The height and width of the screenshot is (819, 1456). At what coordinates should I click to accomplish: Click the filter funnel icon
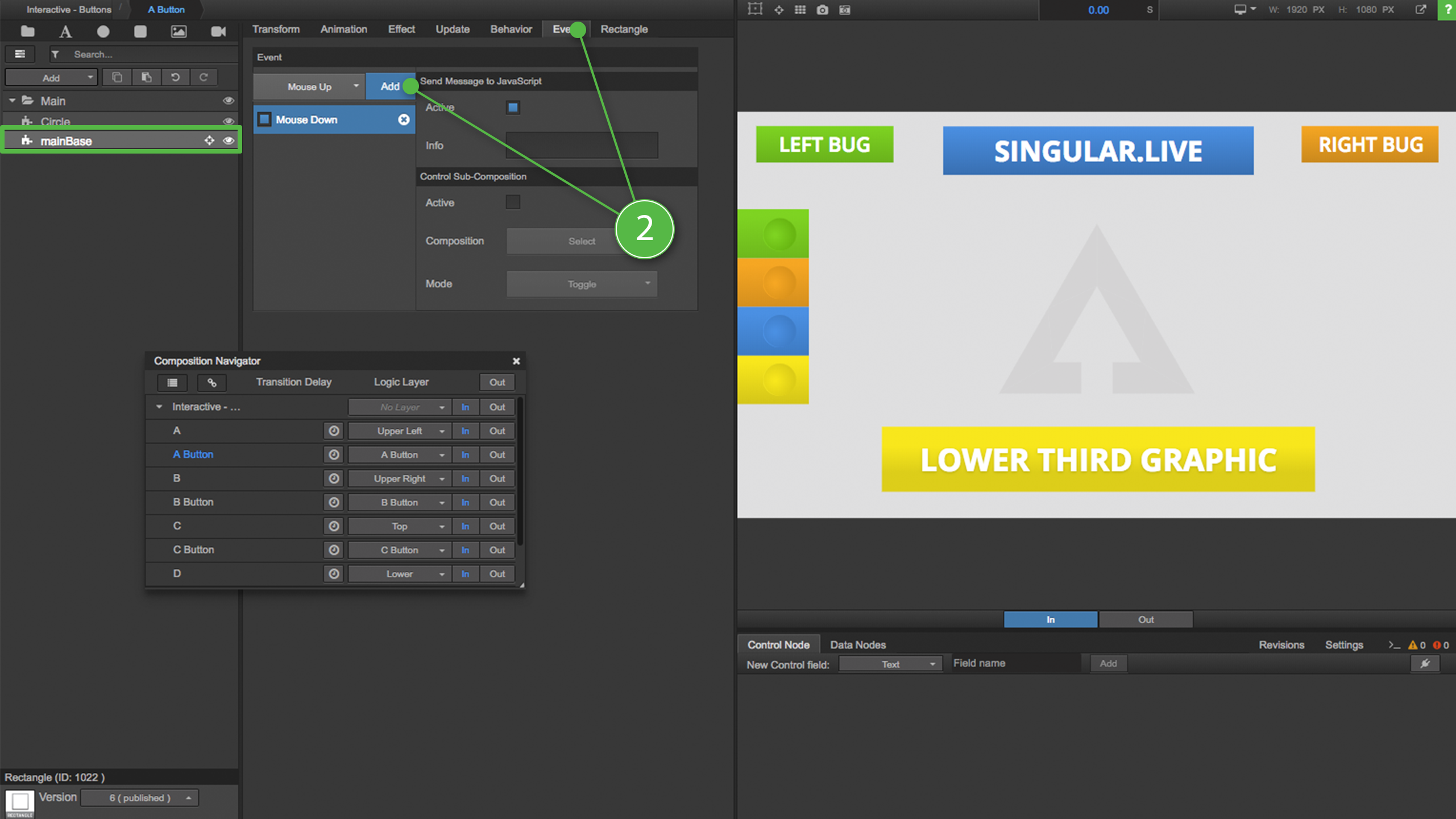coord(55,55)
